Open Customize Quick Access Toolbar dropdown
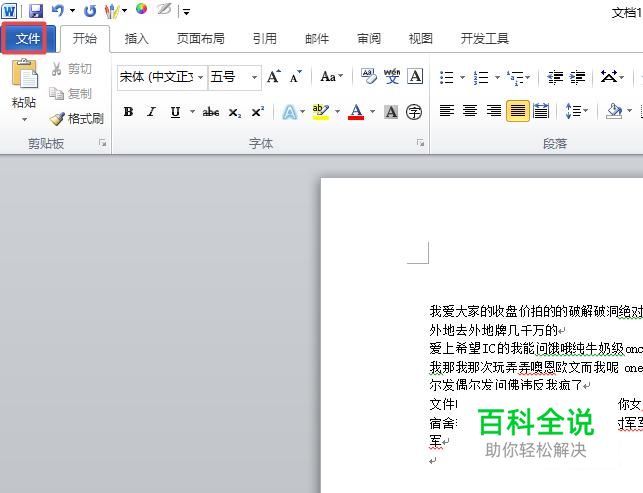This screenshot has height=493, width=643. pos(187,12)
